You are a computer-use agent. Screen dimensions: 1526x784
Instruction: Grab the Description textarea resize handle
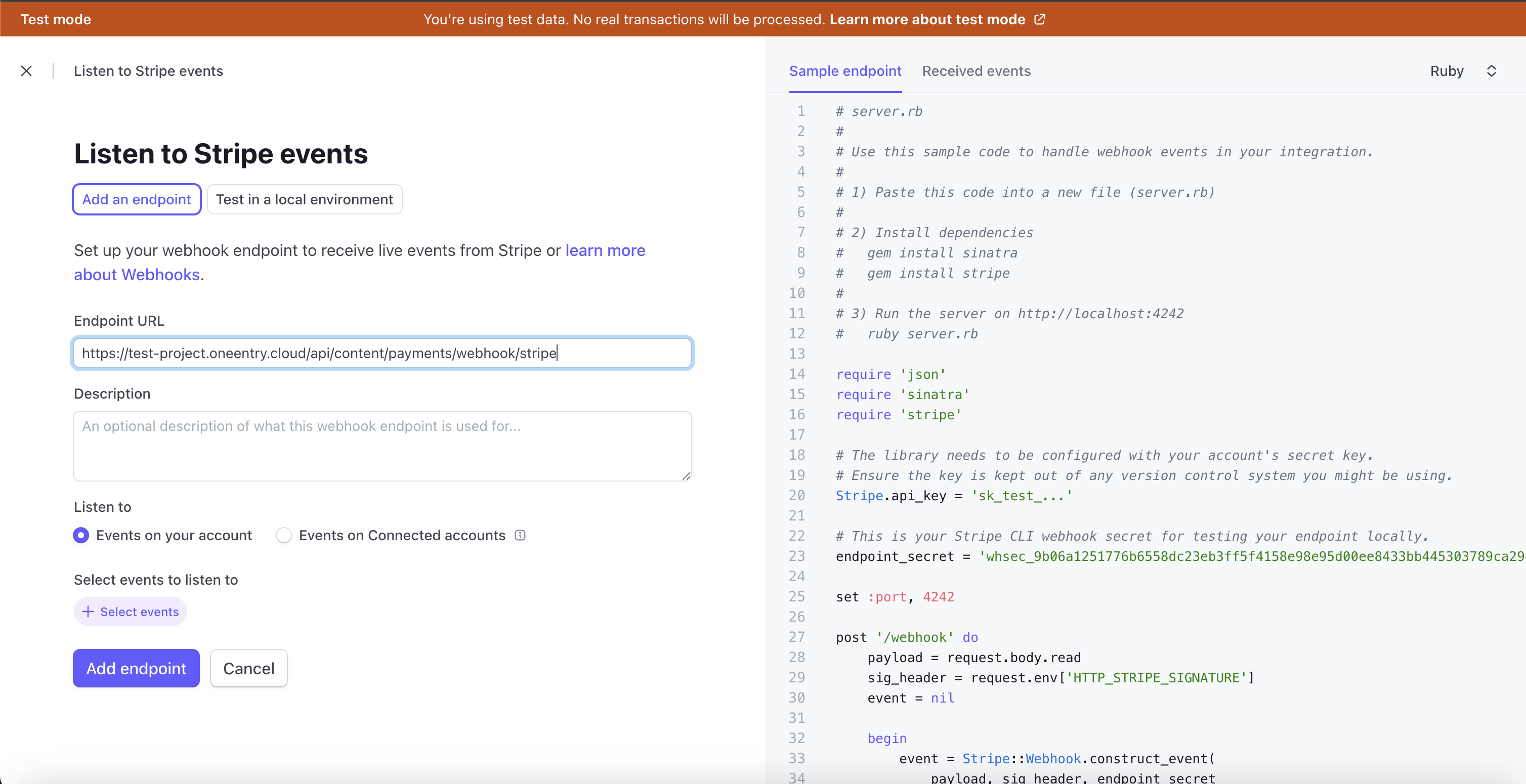coord(686,475)
